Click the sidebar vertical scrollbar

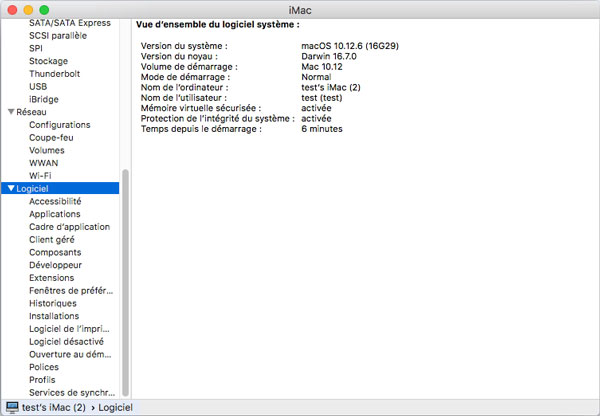tap(125, 283)
